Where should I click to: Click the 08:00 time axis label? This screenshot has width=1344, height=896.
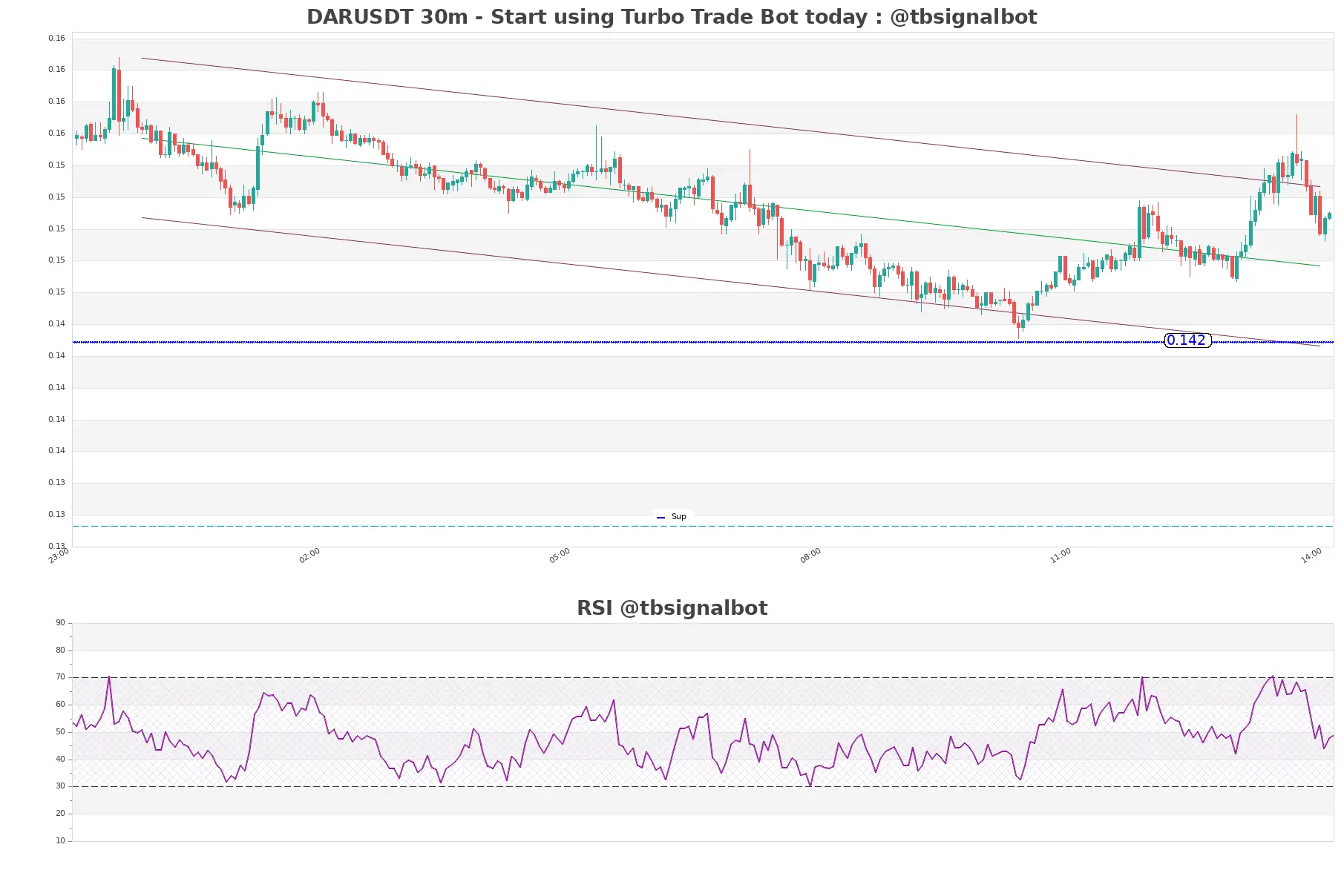click(810, 556)
